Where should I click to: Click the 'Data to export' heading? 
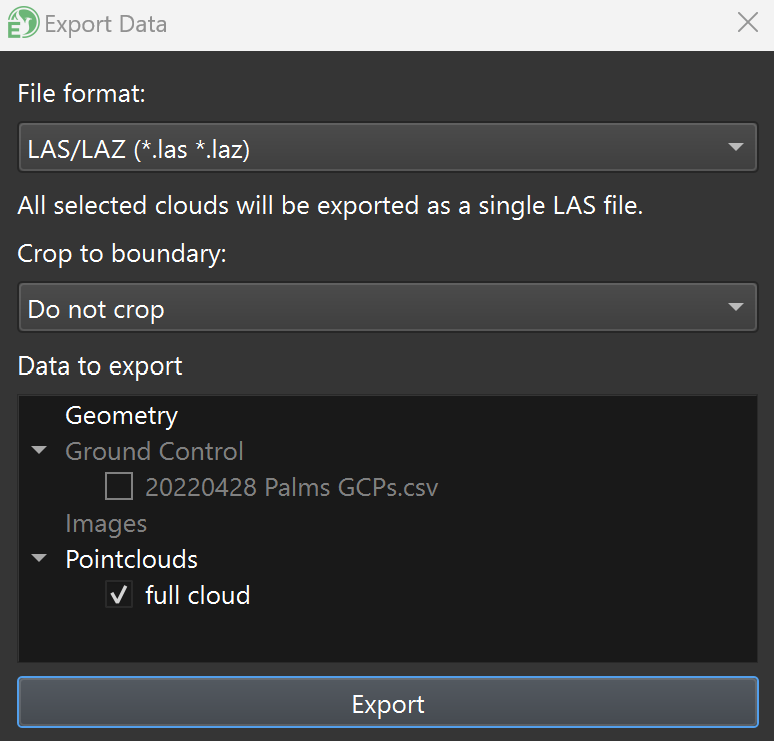coord(100,366)
